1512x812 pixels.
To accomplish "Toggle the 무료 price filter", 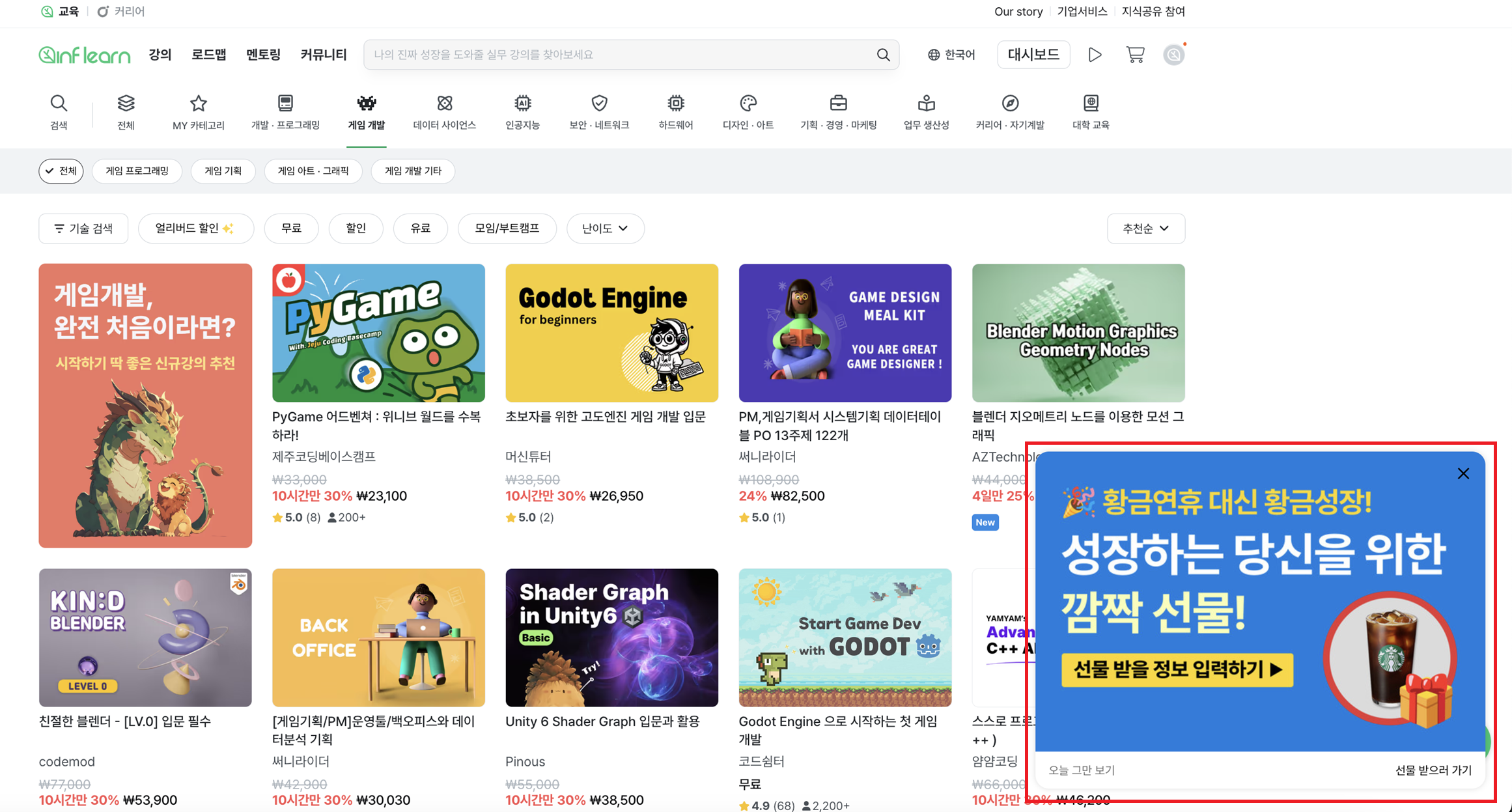I will [x=291, y=229].
